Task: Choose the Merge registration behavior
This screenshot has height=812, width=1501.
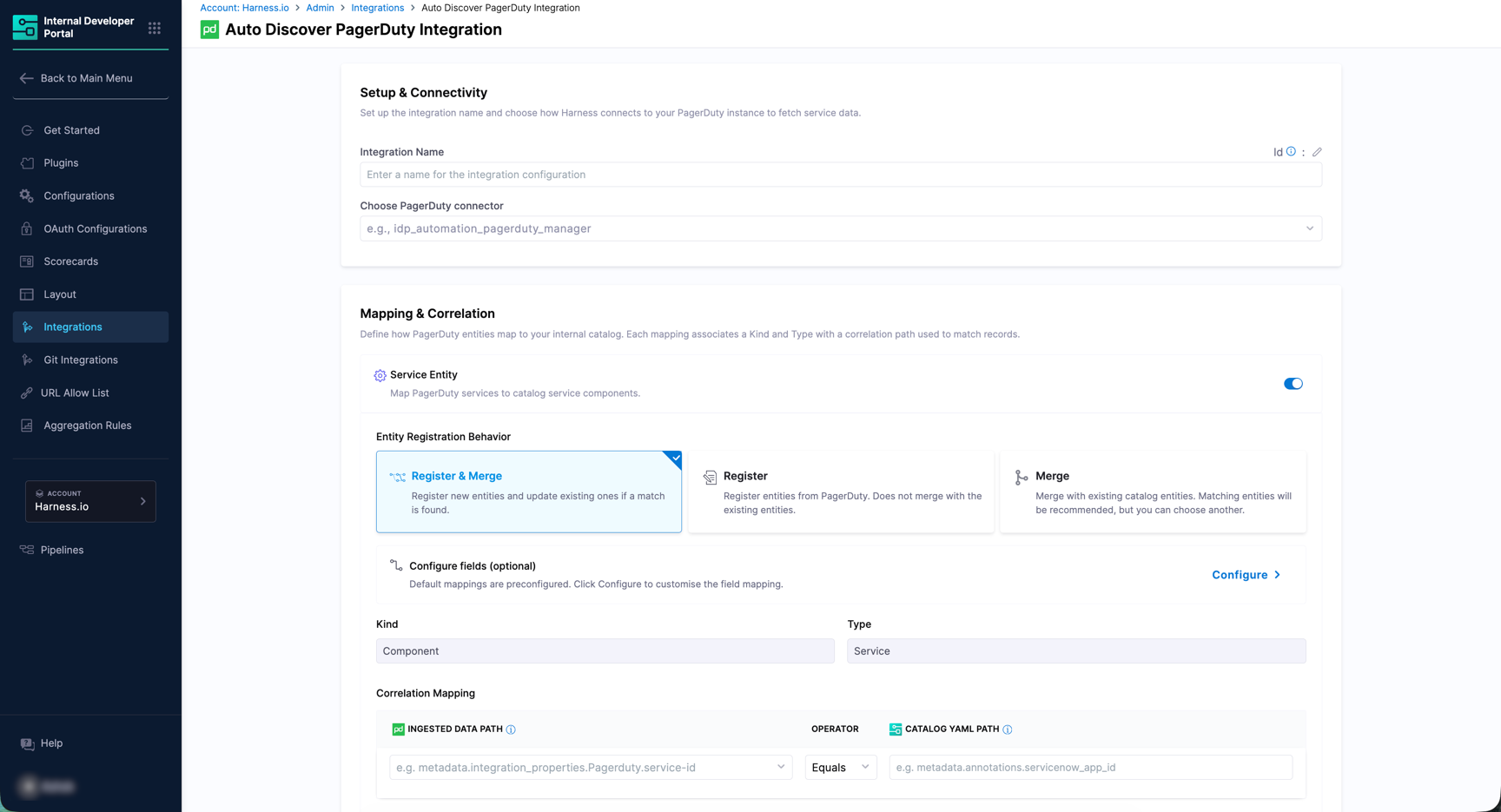Action: click(1153, 492)
